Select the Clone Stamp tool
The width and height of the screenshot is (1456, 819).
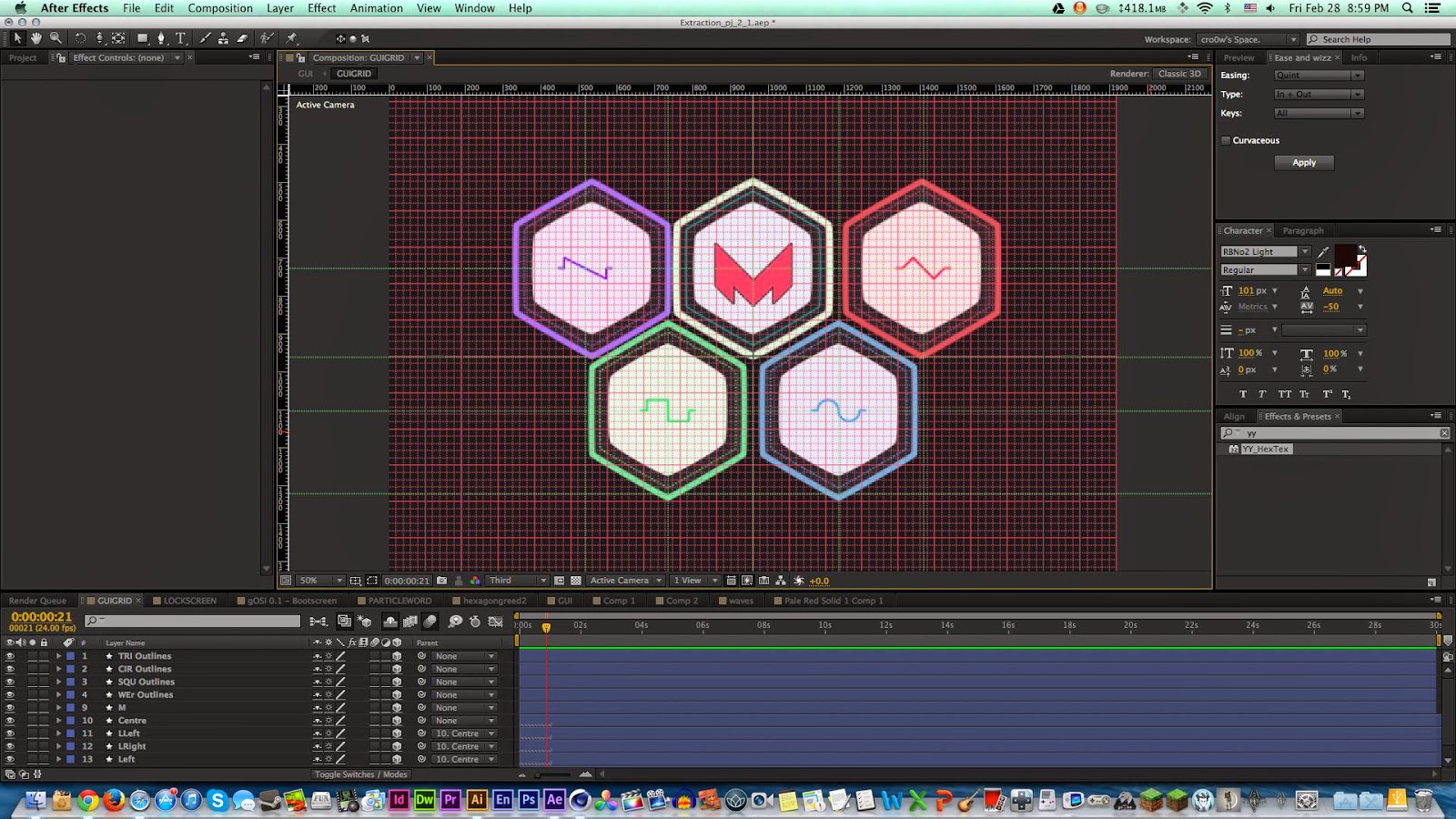click(223, 38)
